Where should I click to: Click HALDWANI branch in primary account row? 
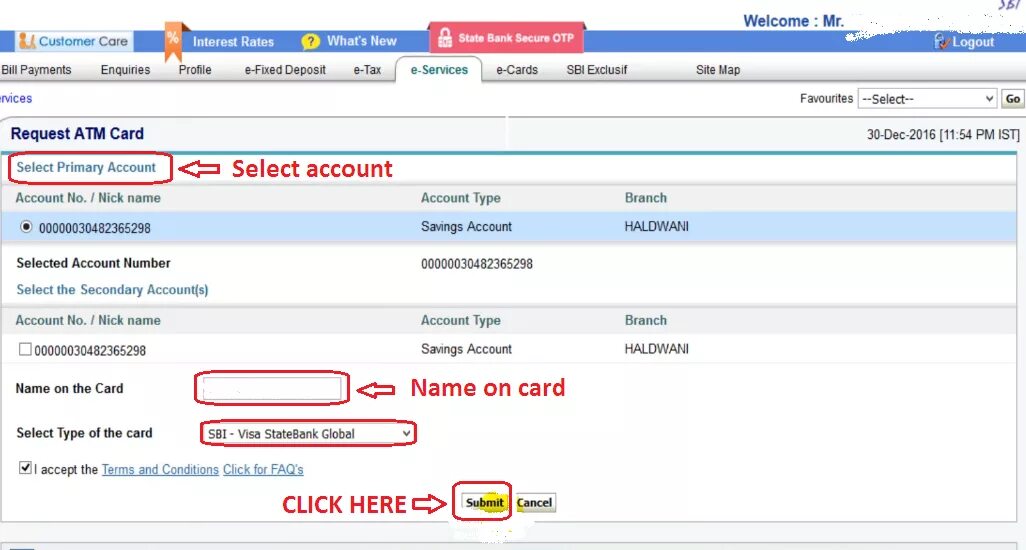tap(656, 227)
